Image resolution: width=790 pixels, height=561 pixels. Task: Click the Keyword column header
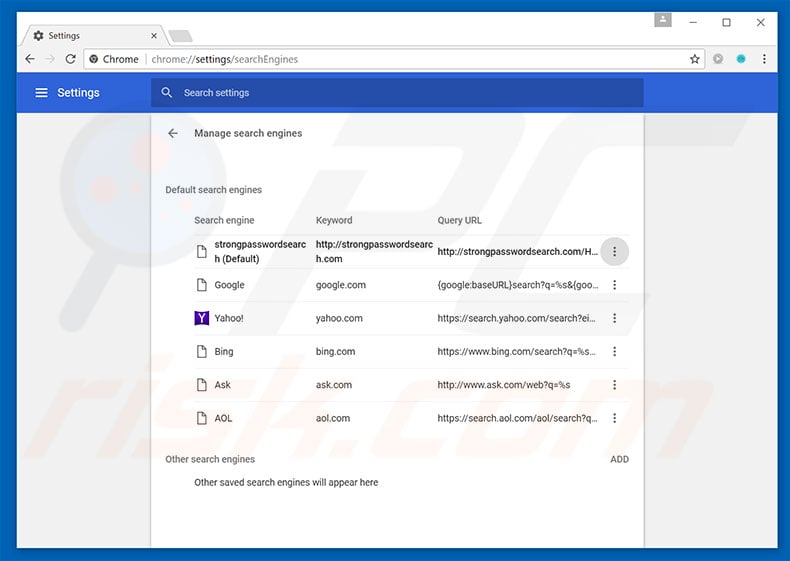tap(334, 220)
